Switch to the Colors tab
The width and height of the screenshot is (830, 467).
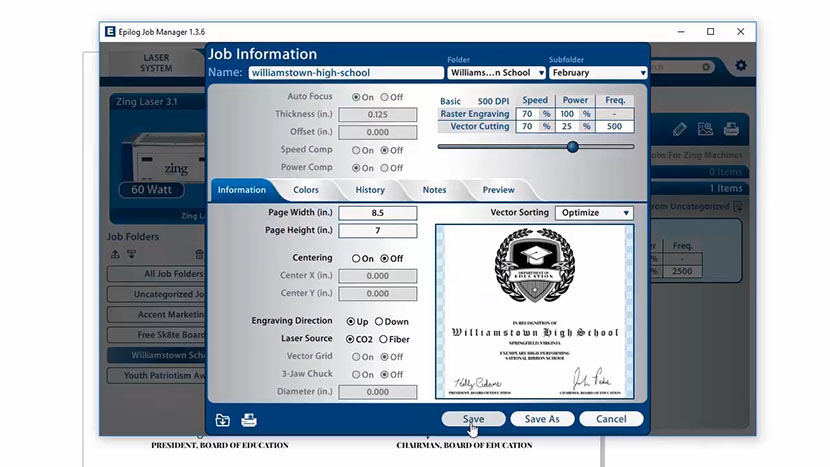pyautogui.click(x=306, y=190)
